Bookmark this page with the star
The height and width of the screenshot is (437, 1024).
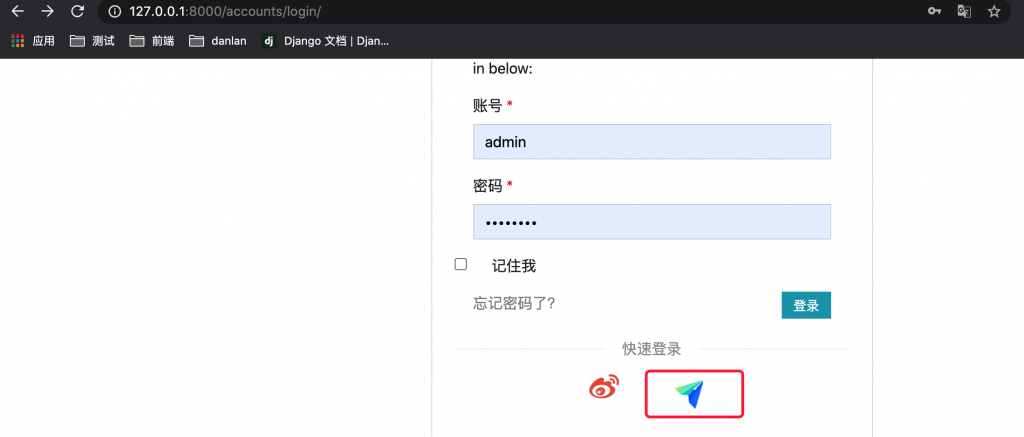click(994, 12)
